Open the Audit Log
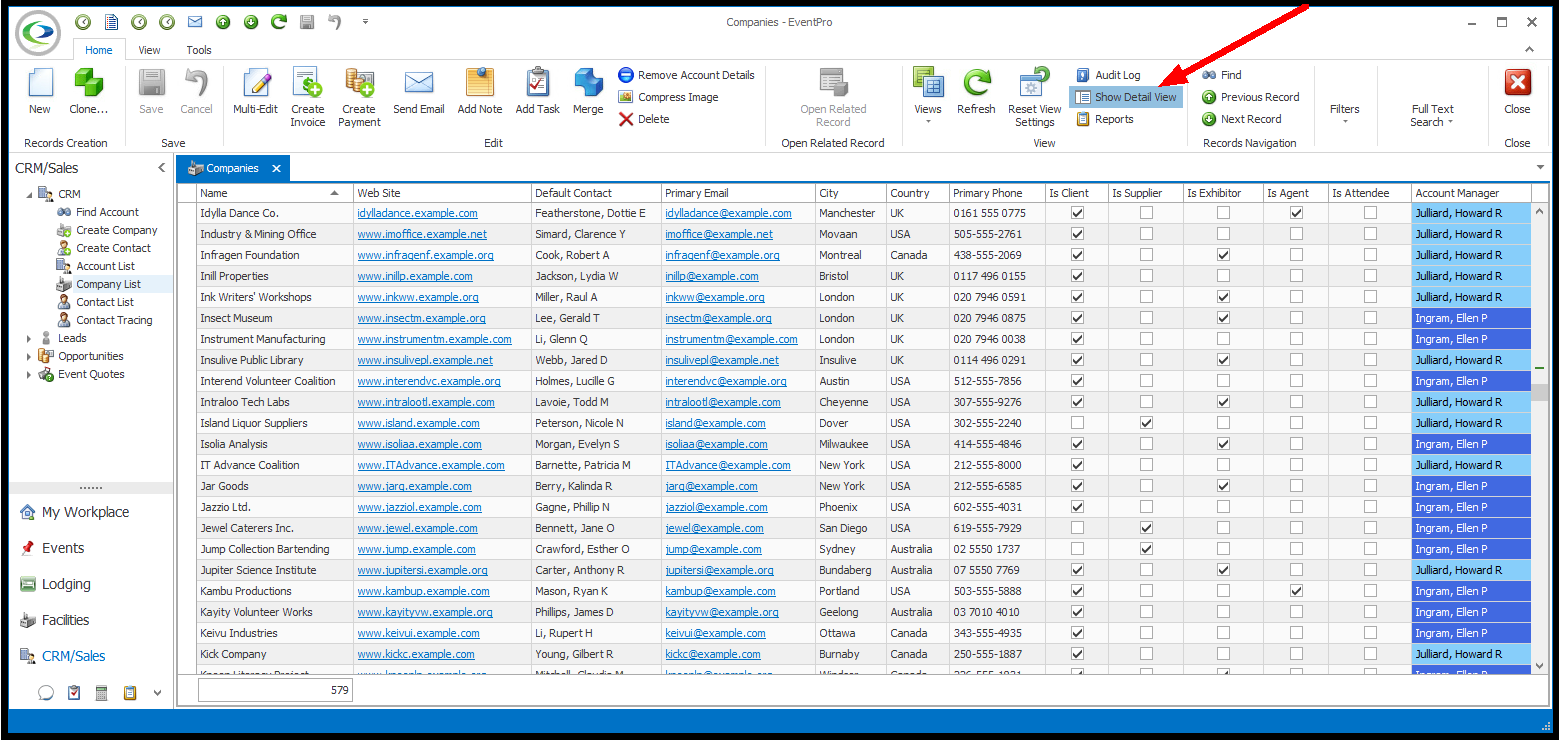 point(1108,75)
